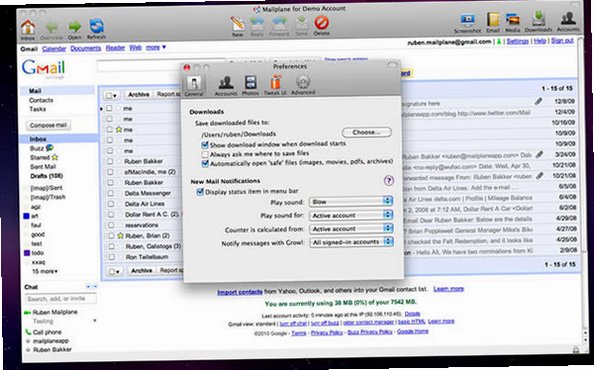The height and width of the screenshot is (370, 594).
Task: Open Counter is calculated from dropdown
Action: pyautogui.click(x=351, y=228)
